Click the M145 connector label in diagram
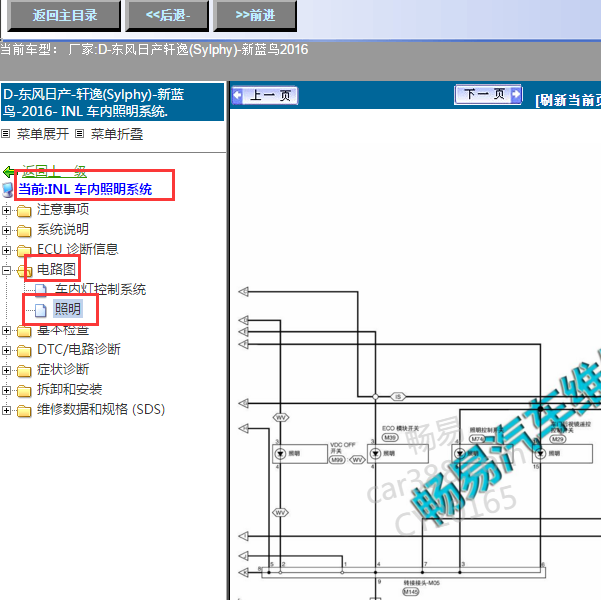Screen dimensions: 601x600 411,592
